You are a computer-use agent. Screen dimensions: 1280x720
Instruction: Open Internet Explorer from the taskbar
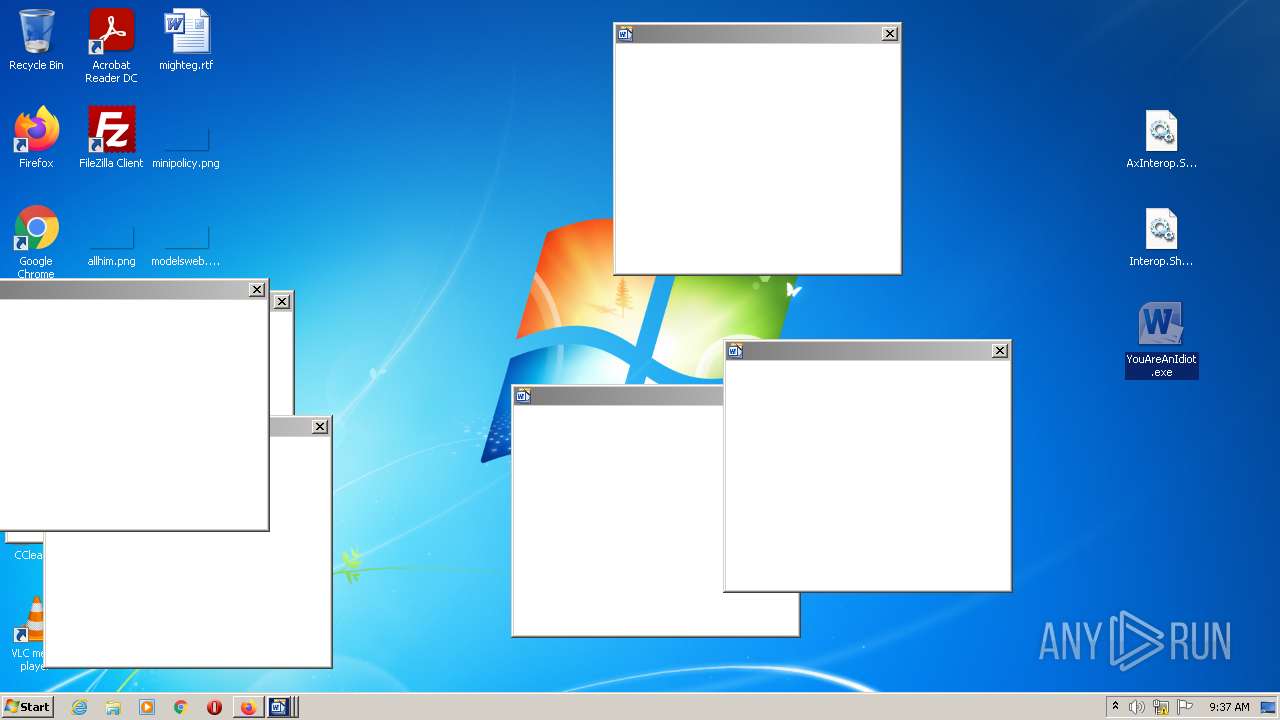(80, 707)
